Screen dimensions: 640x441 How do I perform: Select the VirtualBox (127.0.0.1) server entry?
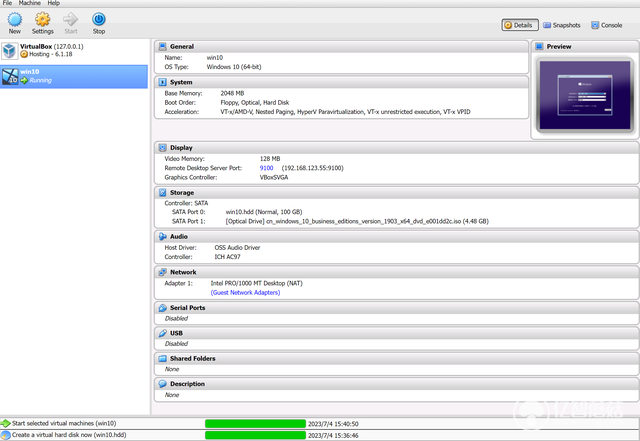[x=74, y=51]
